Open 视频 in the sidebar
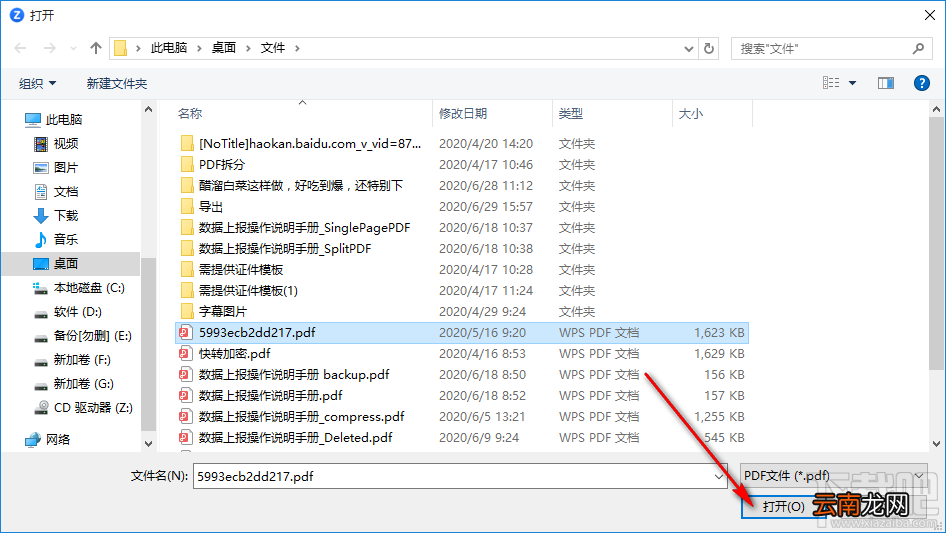 click(56, 144)
